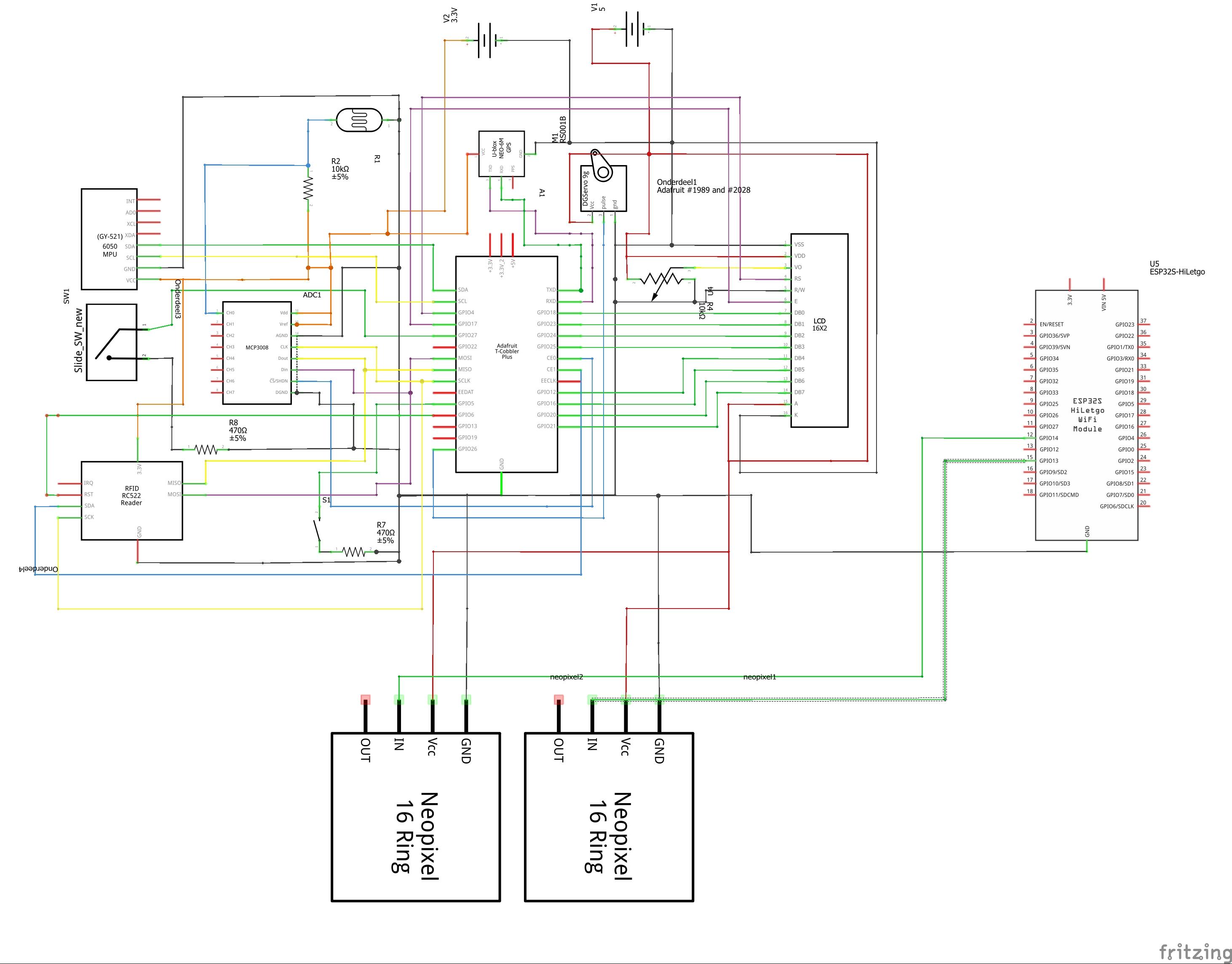The image size is (1232, 964).
Task: Click the 'Onderdeel3' label
Action: tap(177, 300)
